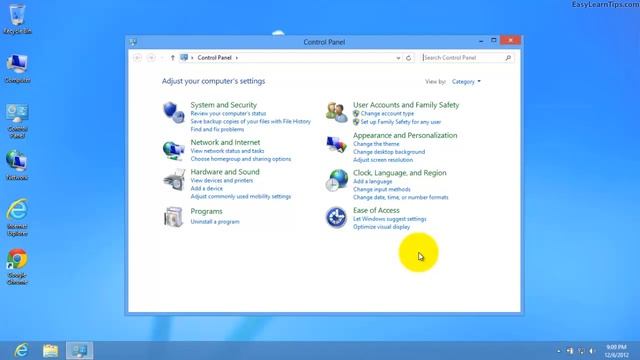
Task: Open Clock, Language, and Region link
Action: click(x=400, y=173)
